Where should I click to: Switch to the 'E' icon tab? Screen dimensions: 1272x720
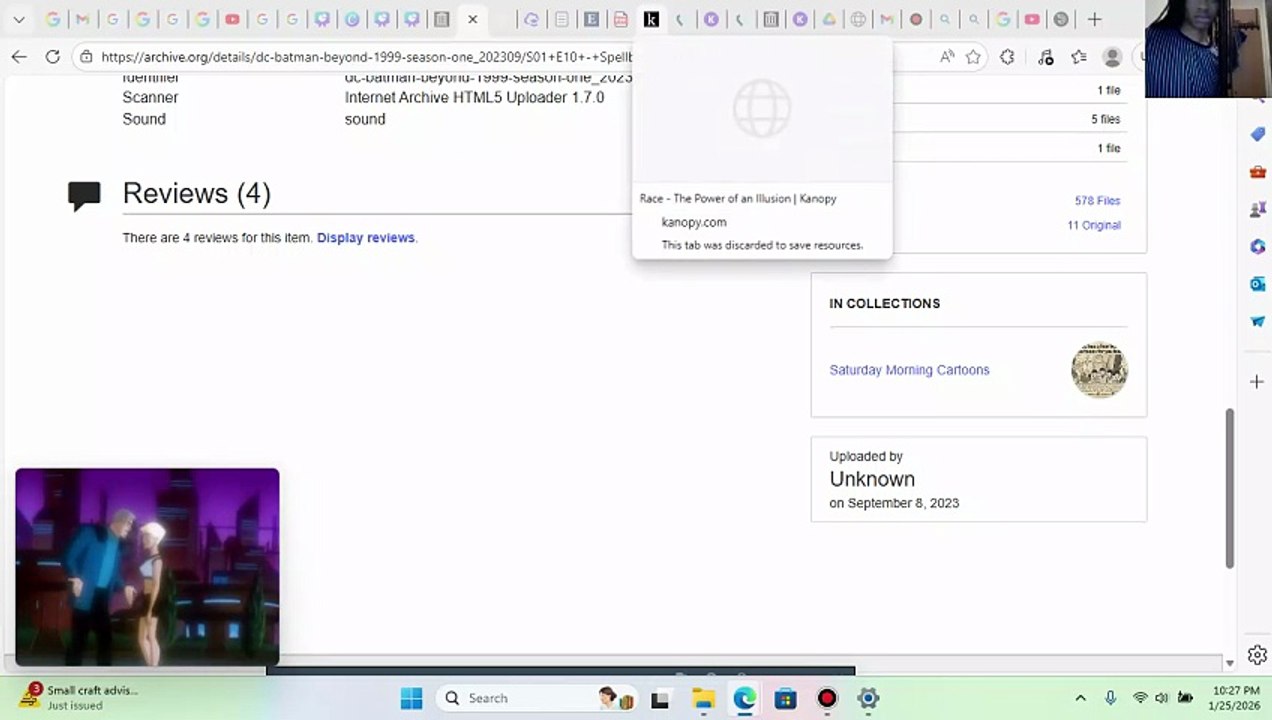[591, 19]
